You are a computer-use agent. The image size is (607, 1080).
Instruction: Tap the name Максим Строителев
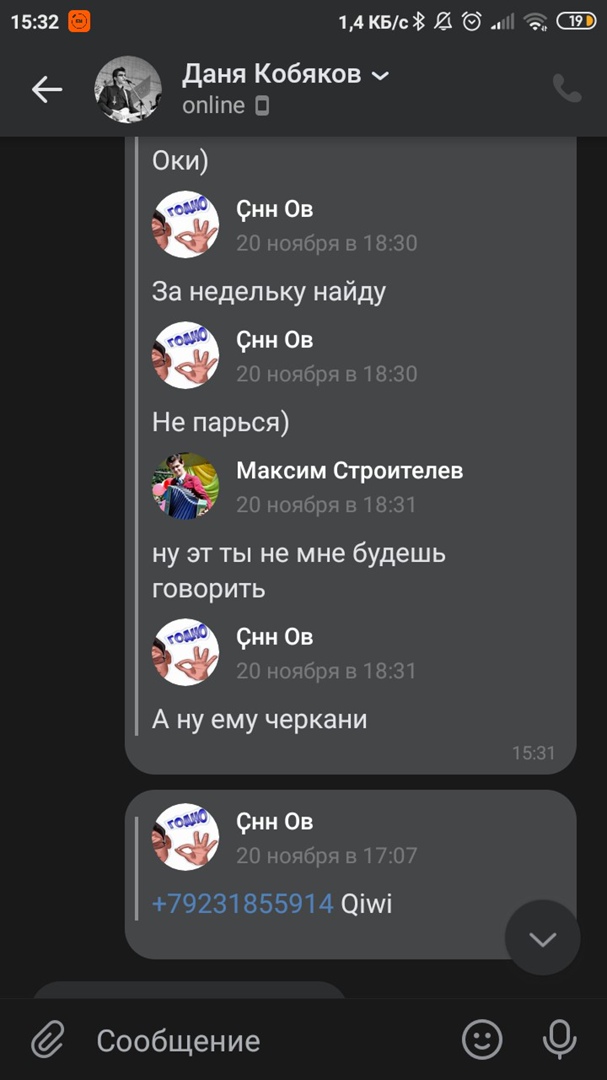point(349,470)
